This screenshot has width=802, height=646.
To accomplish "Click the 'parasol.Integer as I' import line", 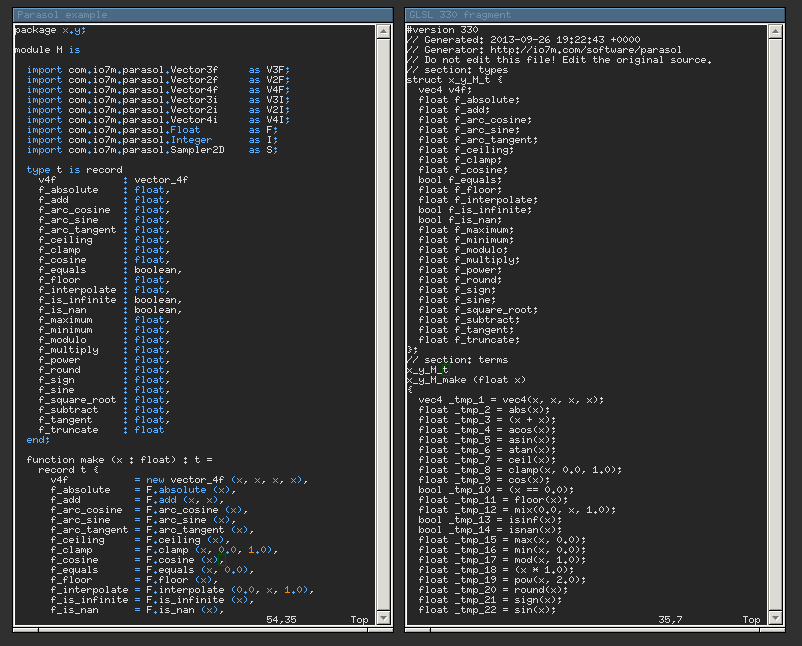I will (x=152, y=140).
